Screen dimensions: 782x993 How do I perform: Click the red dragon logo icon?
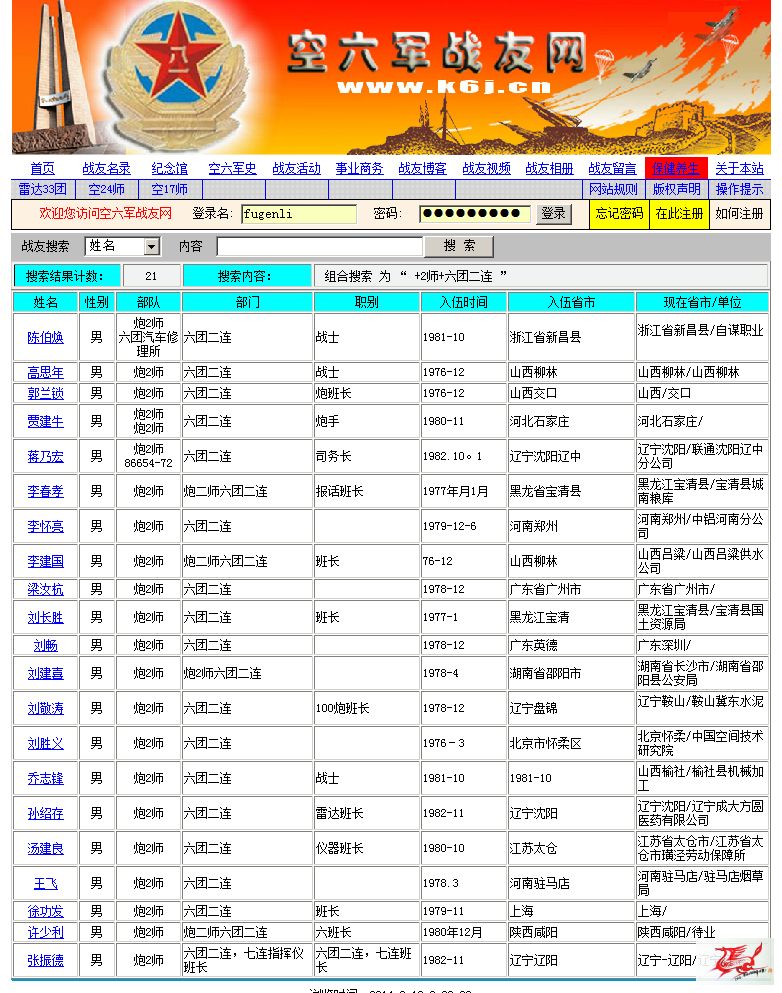click(738, 960)
